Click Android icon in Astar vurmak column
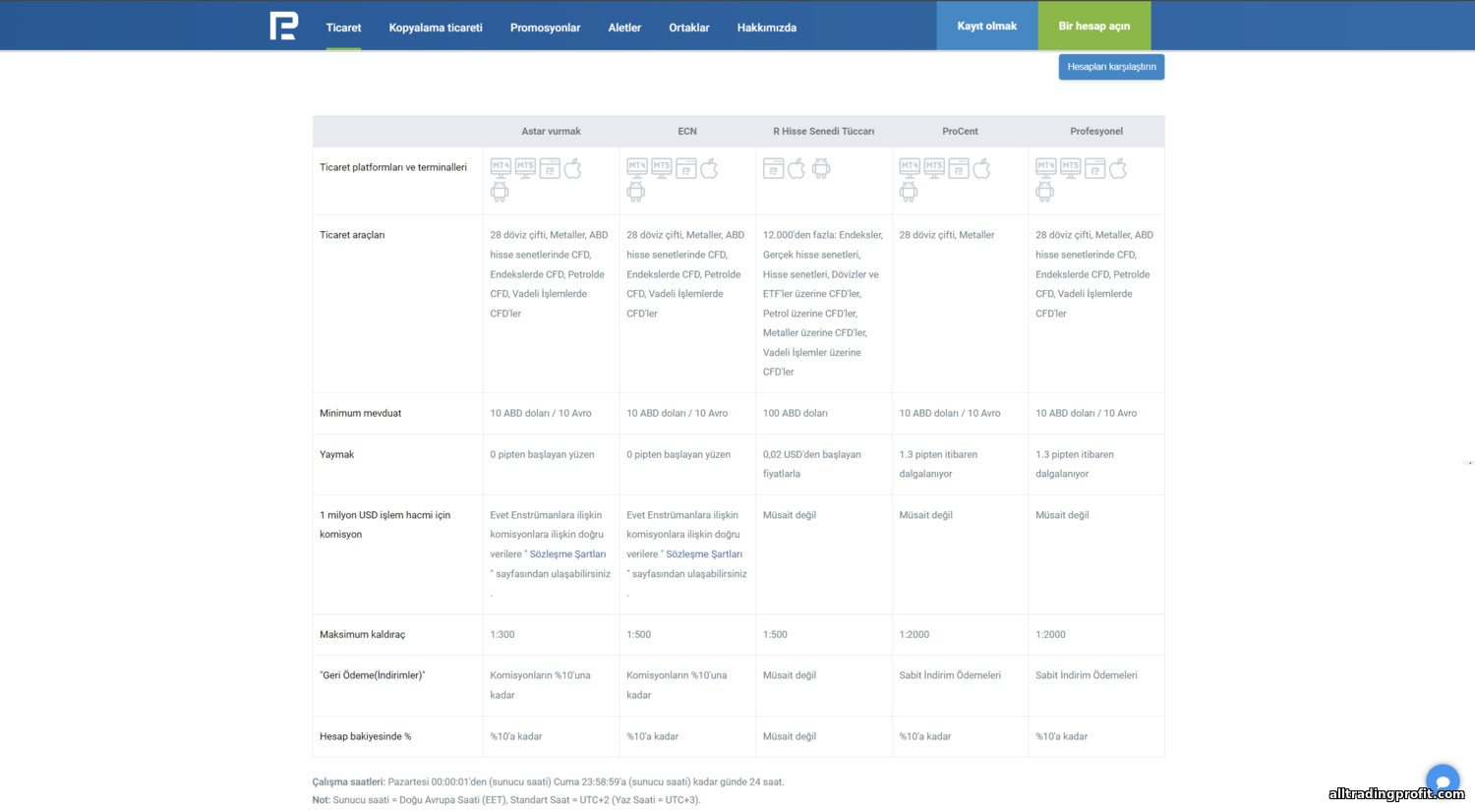Viewport: 1475px width, 812px height. click(x=500, y=192)
